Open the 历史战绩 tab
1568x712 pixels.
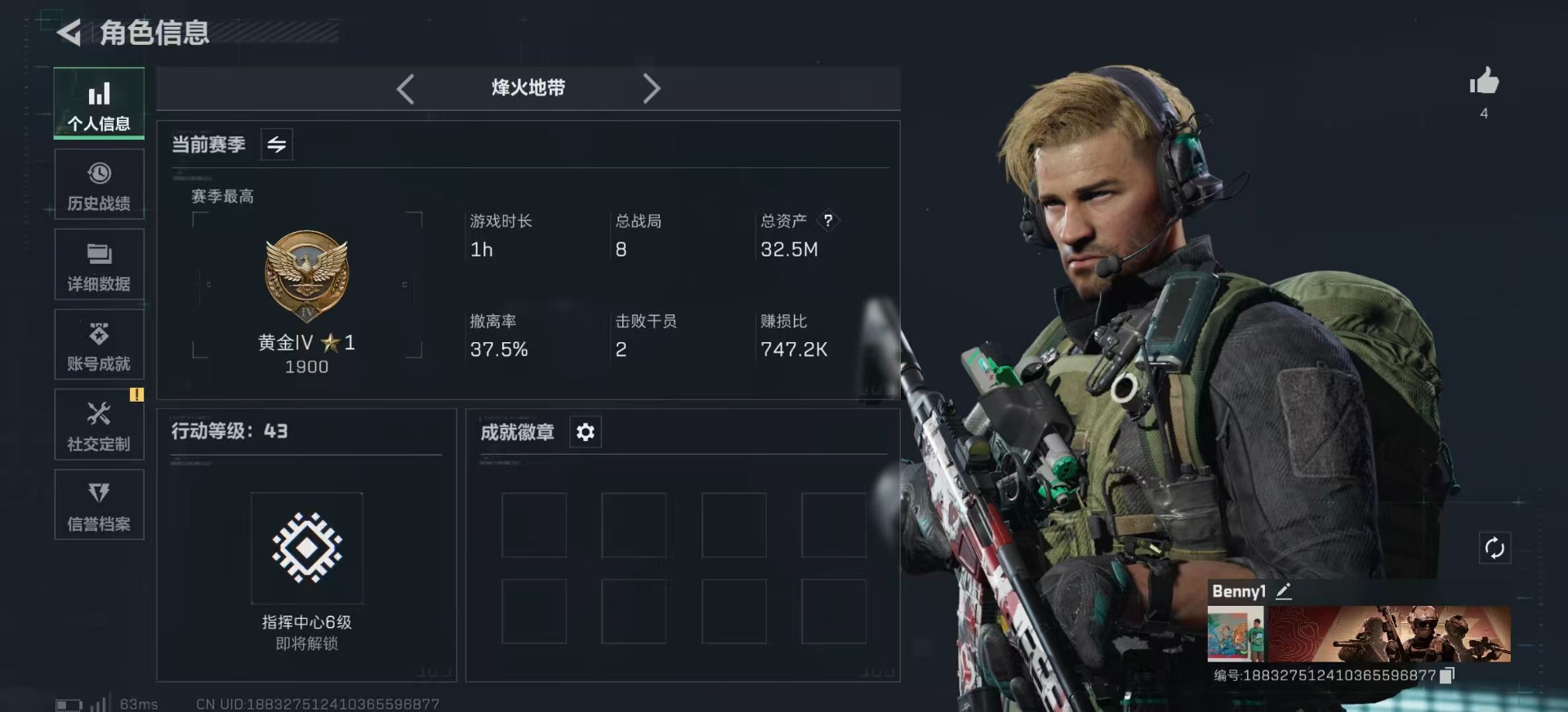(99, 185)
